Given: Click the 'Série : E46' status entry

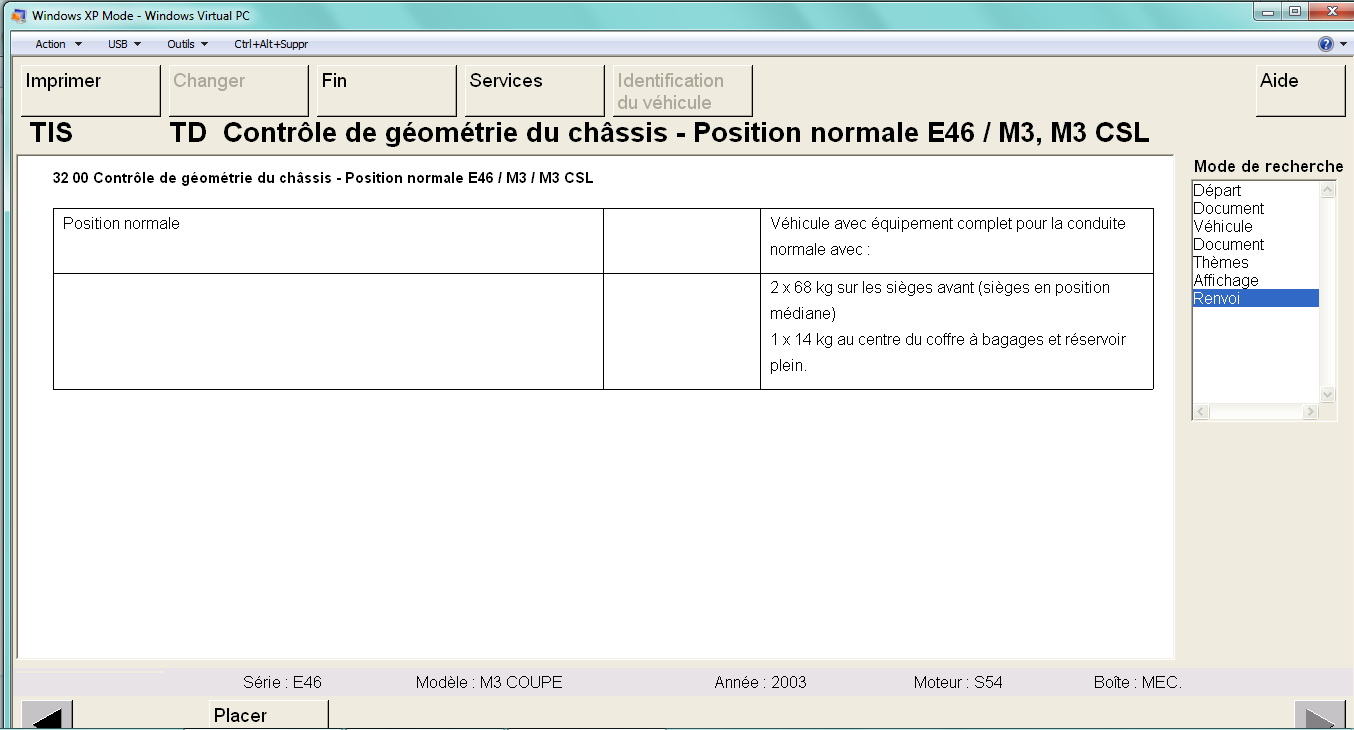Looking at the screenshot, I should (x=282, y=682).
